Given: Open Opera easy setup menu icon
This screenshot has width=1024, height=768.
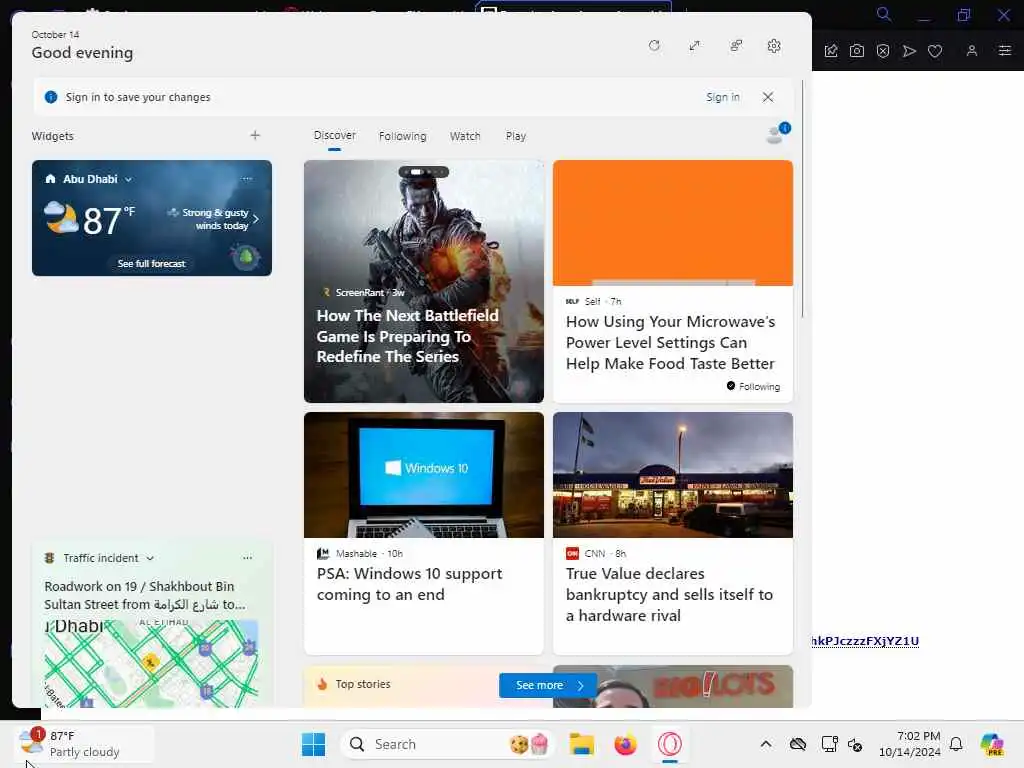Looking at the screenshot, I should [x=1005, y=50].
